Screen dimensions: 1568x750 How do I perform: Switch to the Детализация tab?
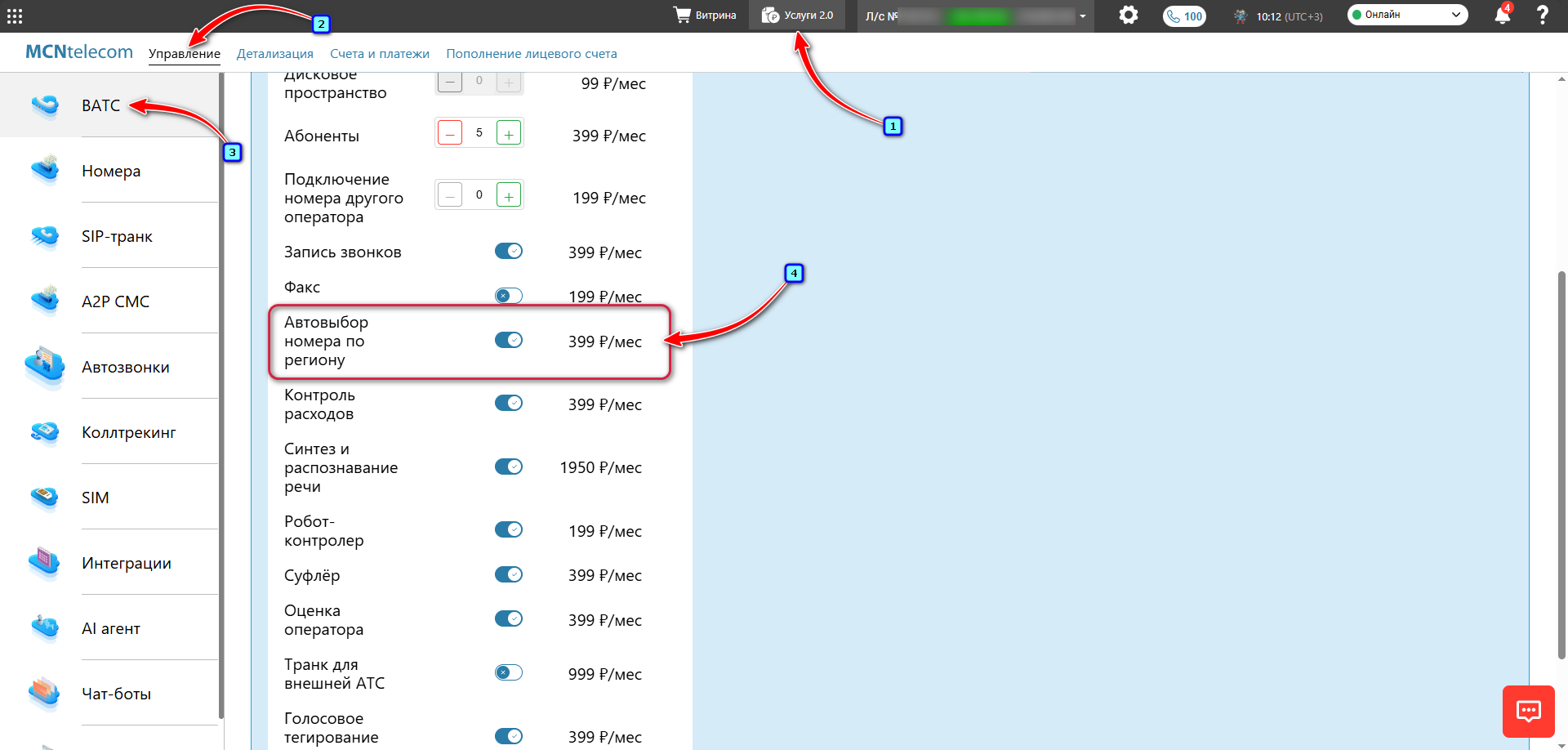click(x=274, y=54)
